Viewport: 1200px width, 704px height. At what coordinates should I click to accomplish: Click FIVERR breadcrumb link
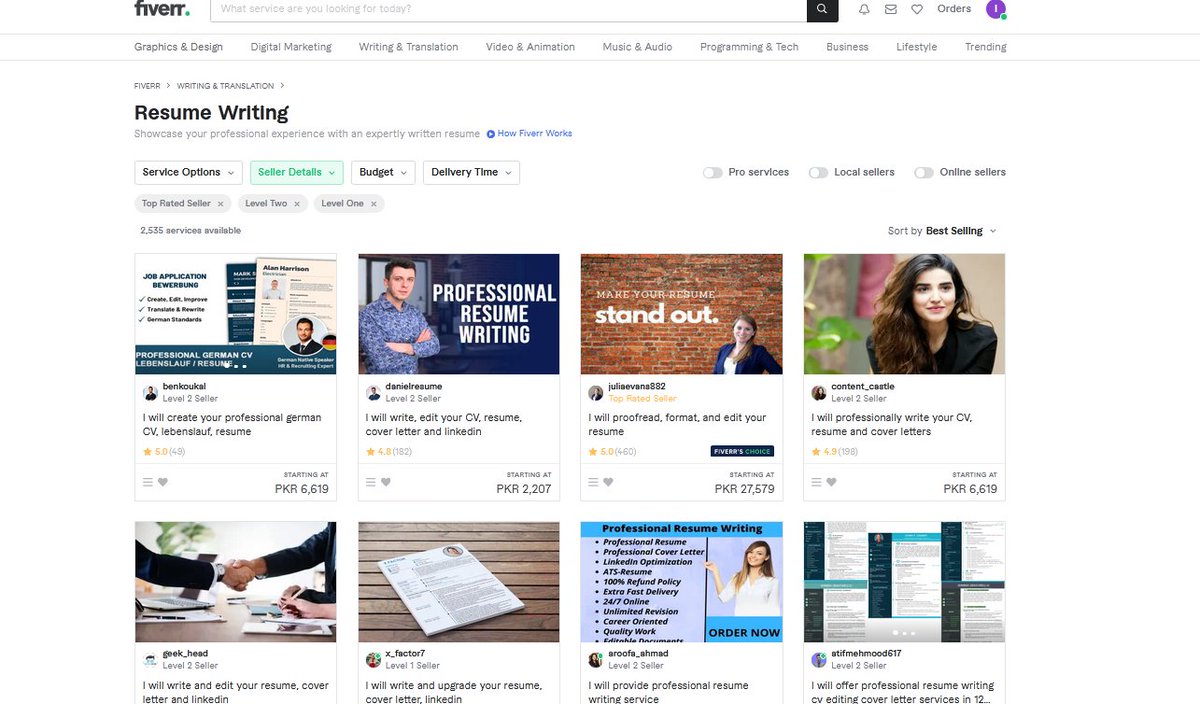point(147,86)
